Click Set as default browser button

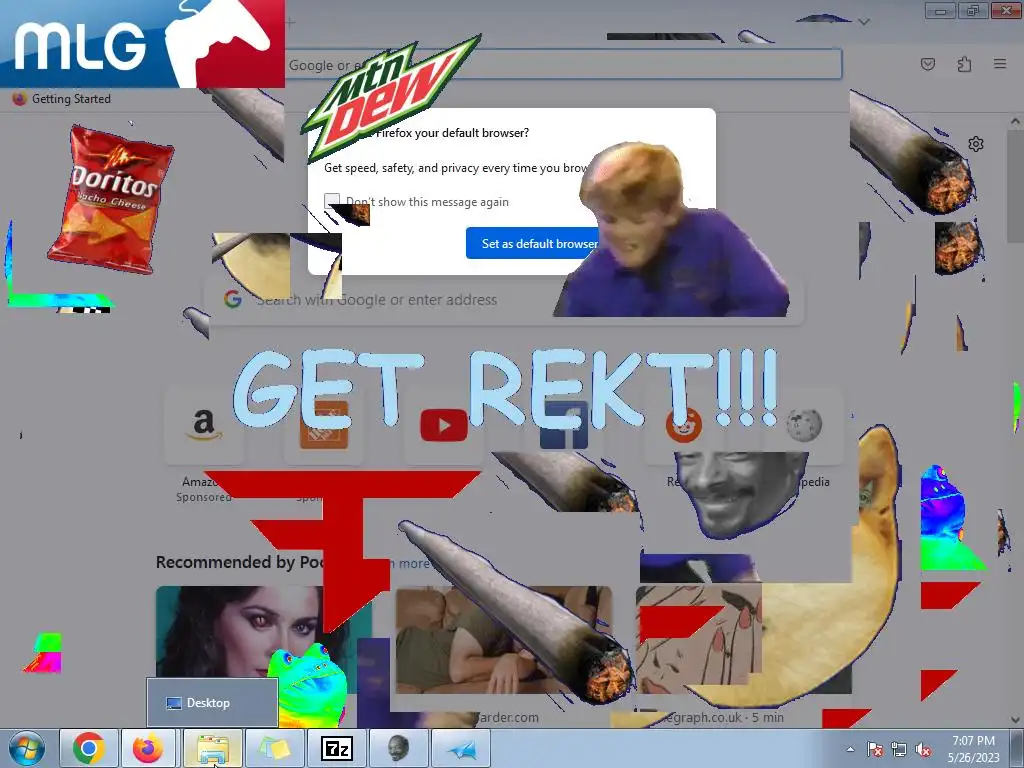[539, 243]
